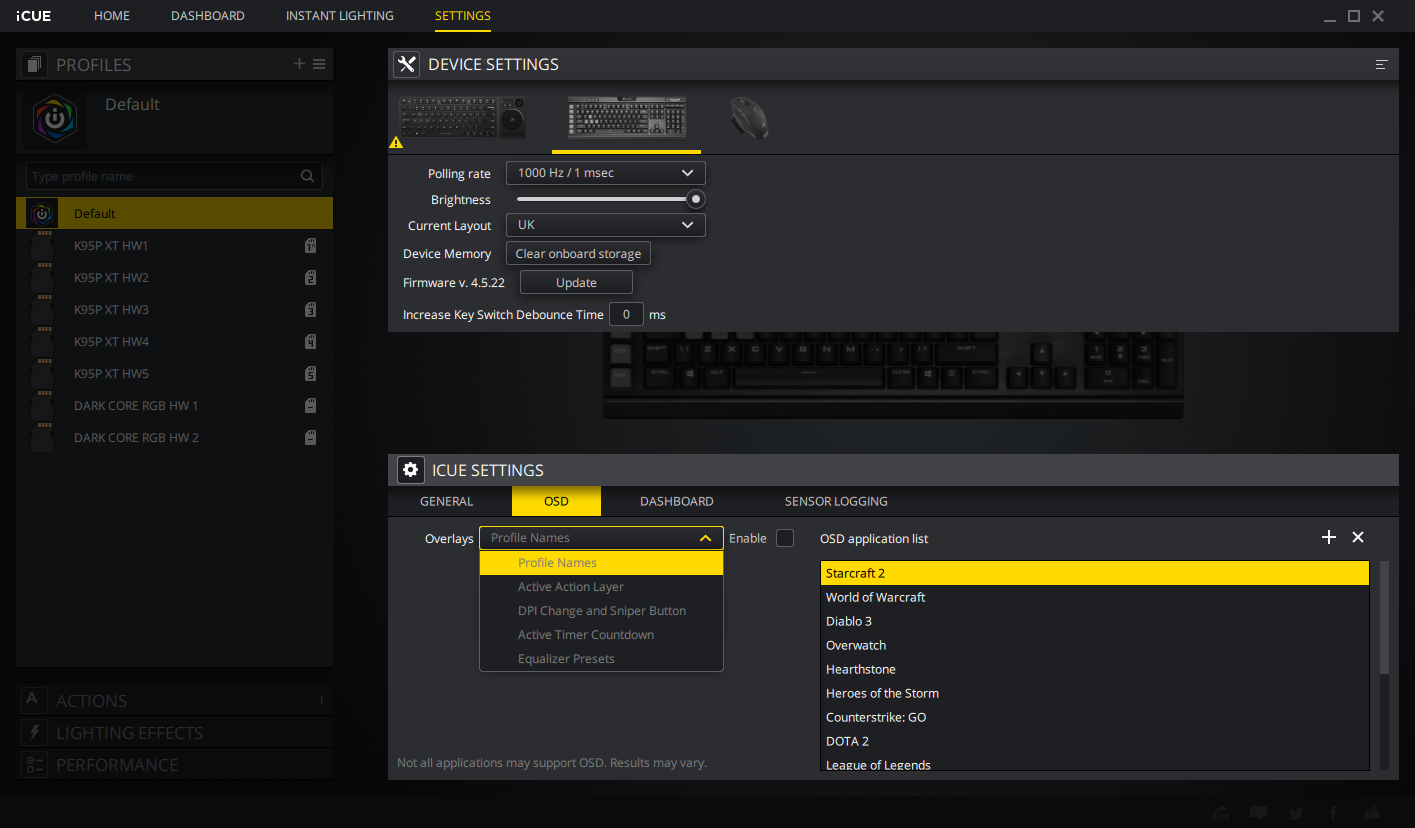Select the Dark Core mouse device
The image size is (1415, 828).
pyautogui.click(x=748, y=118)
